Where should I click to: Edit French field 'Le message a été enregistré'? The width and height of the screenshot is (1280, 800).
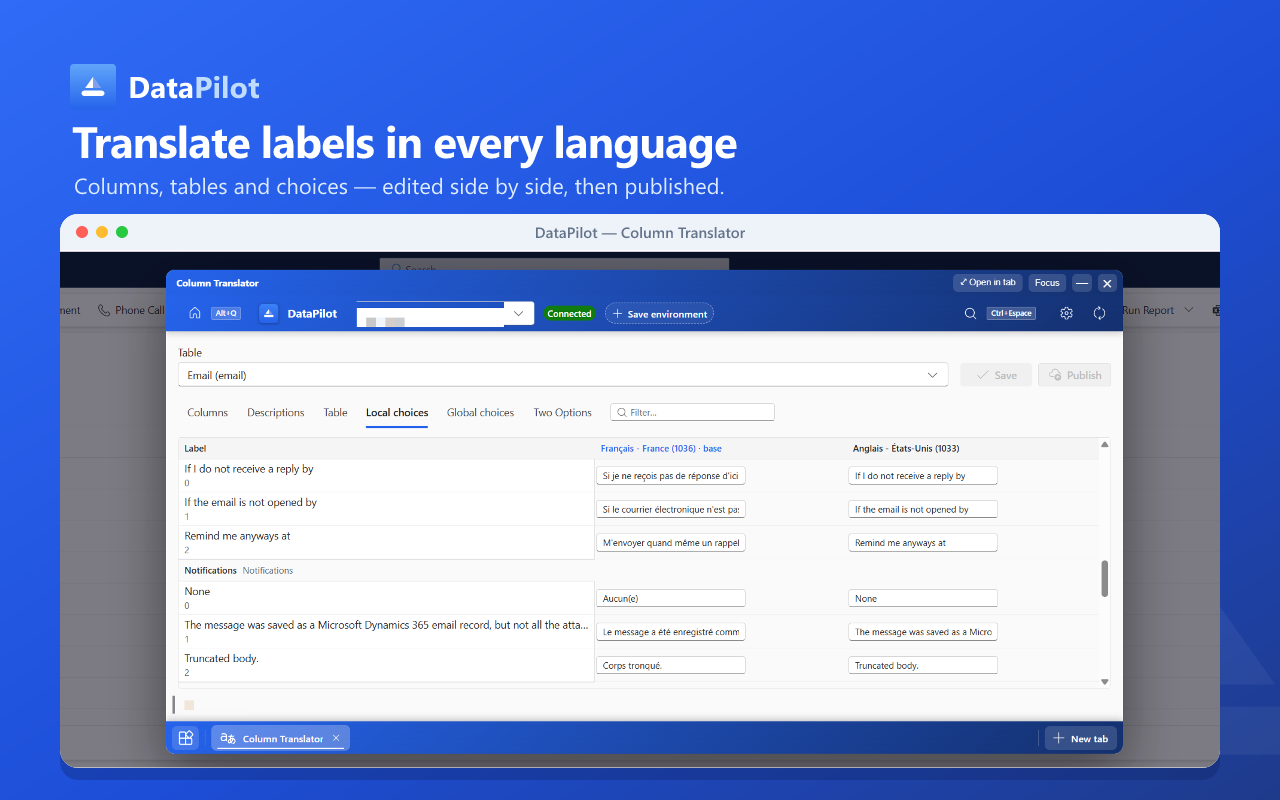point(671,632)
